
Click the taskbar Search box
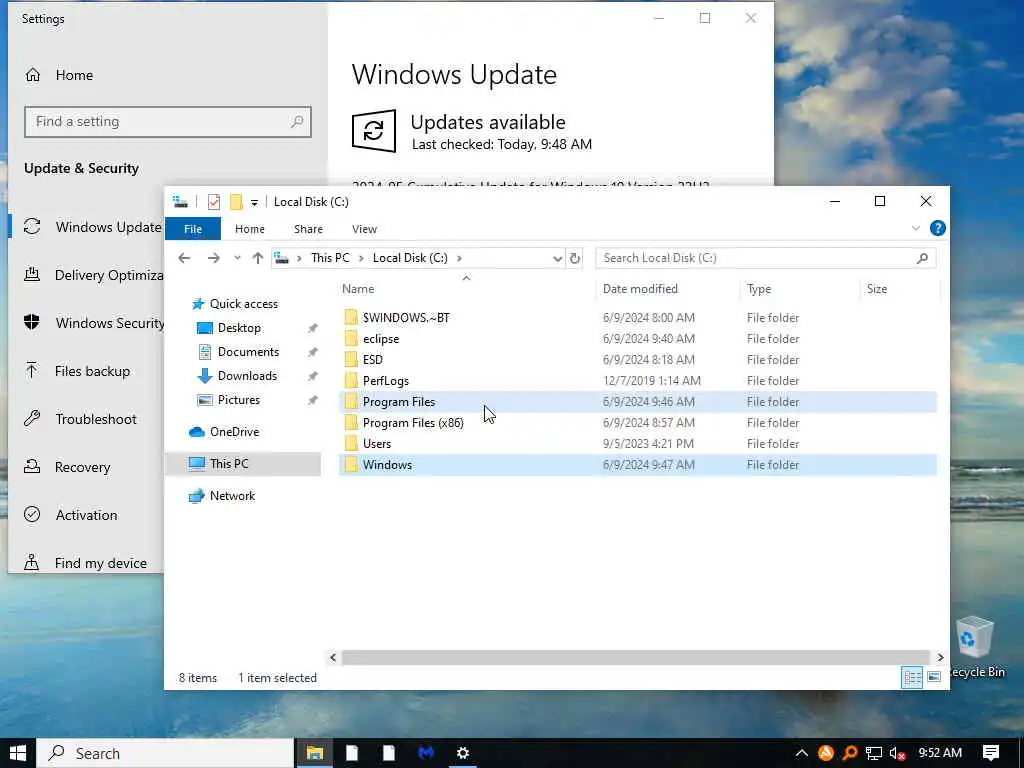pyautogui.click(x=165, y=753)
